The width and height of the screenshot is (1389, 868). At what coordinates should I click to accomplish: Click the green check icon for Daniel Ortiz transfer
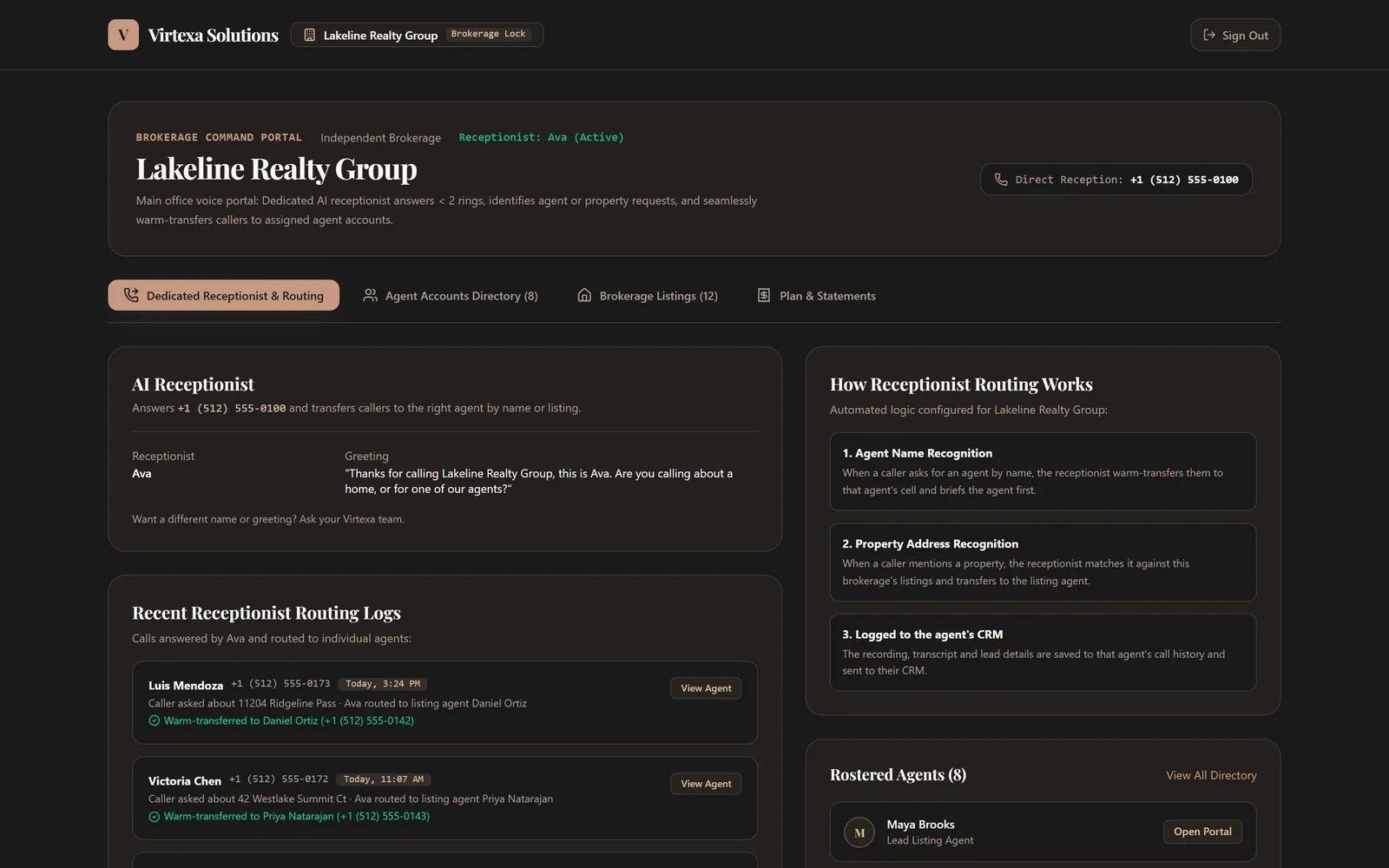(155, 720)
